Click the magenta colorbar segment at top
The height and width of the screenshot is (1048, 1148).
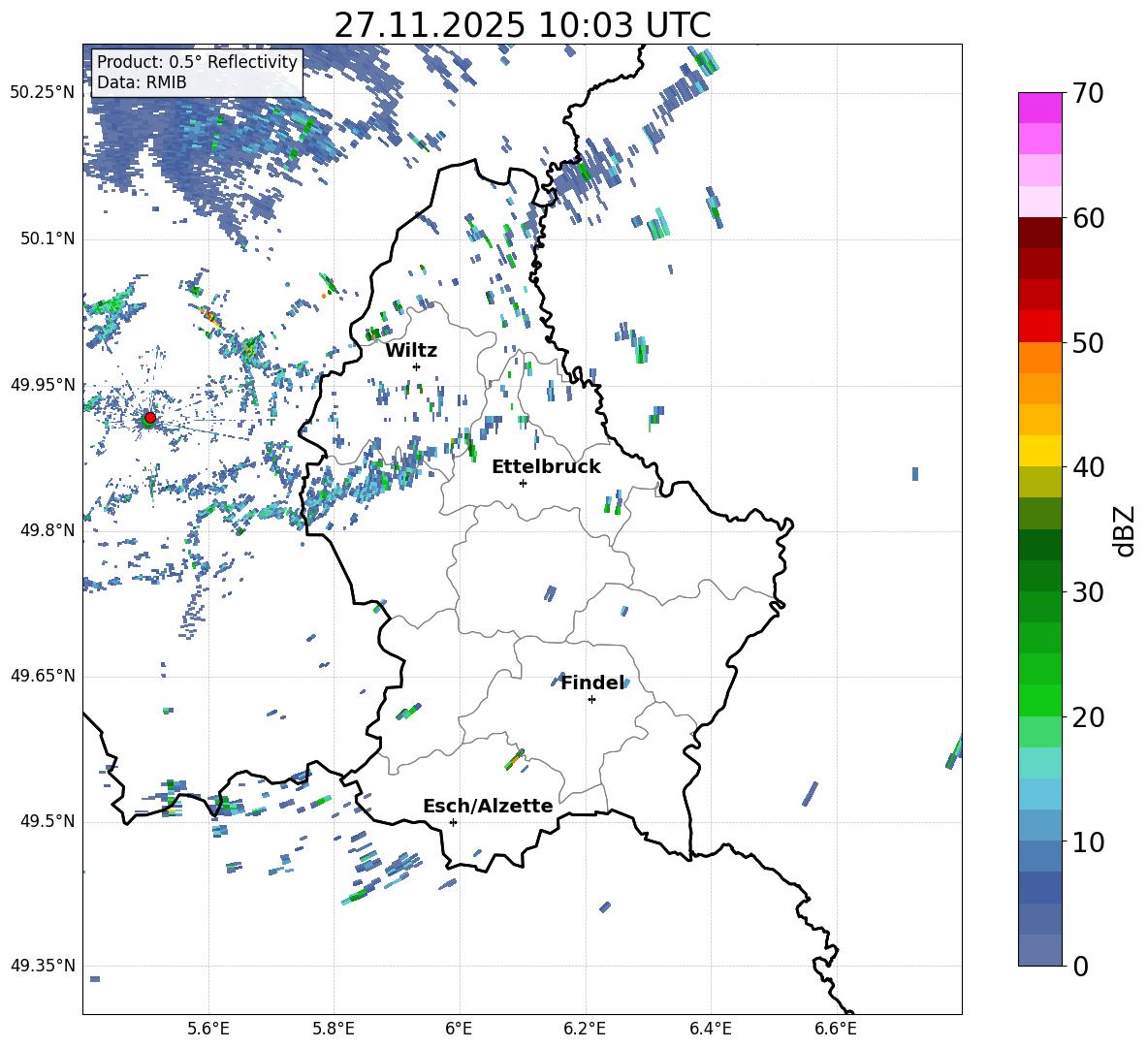[1039, 108]
